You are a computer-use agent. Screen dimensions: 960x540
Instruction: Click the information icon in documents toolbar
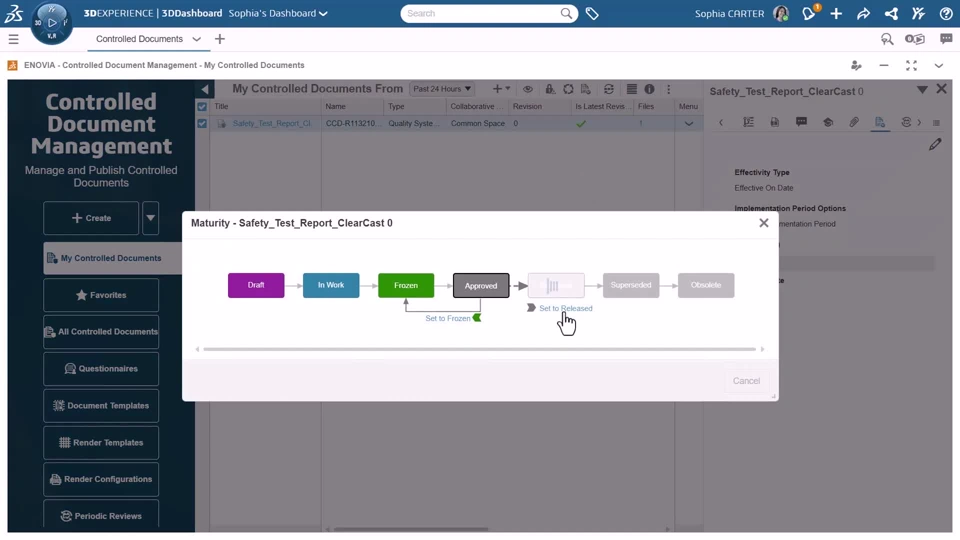click(650, 89)
